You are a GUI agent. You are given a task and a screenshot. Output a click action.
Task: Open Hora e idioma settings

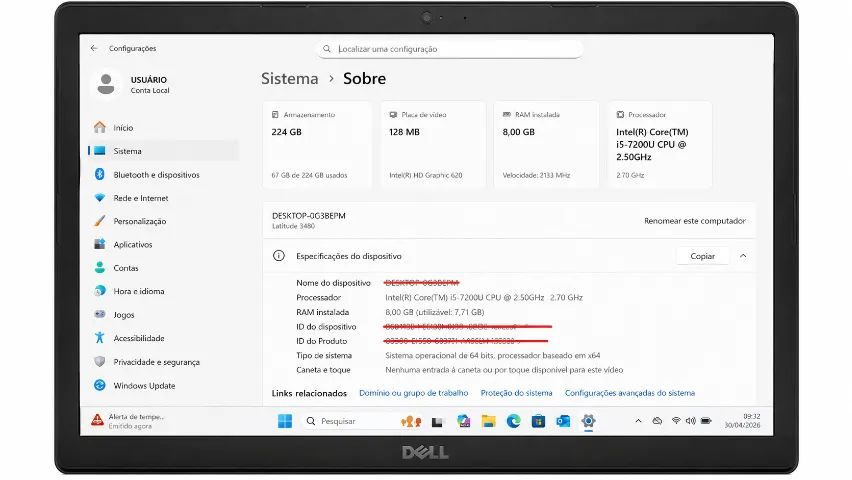(163, 291)
